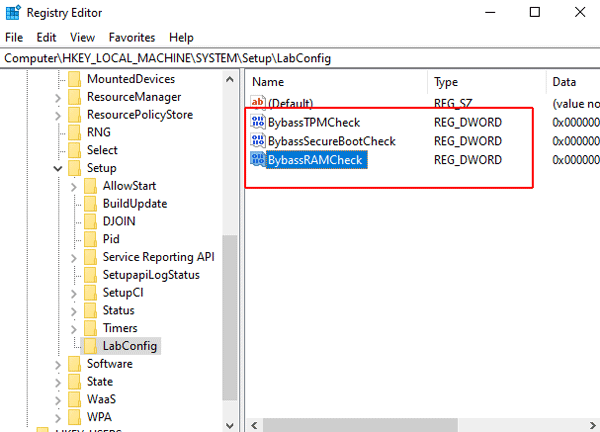Expand the SetupCI key

pyautogui.click(x=74, y=293)
